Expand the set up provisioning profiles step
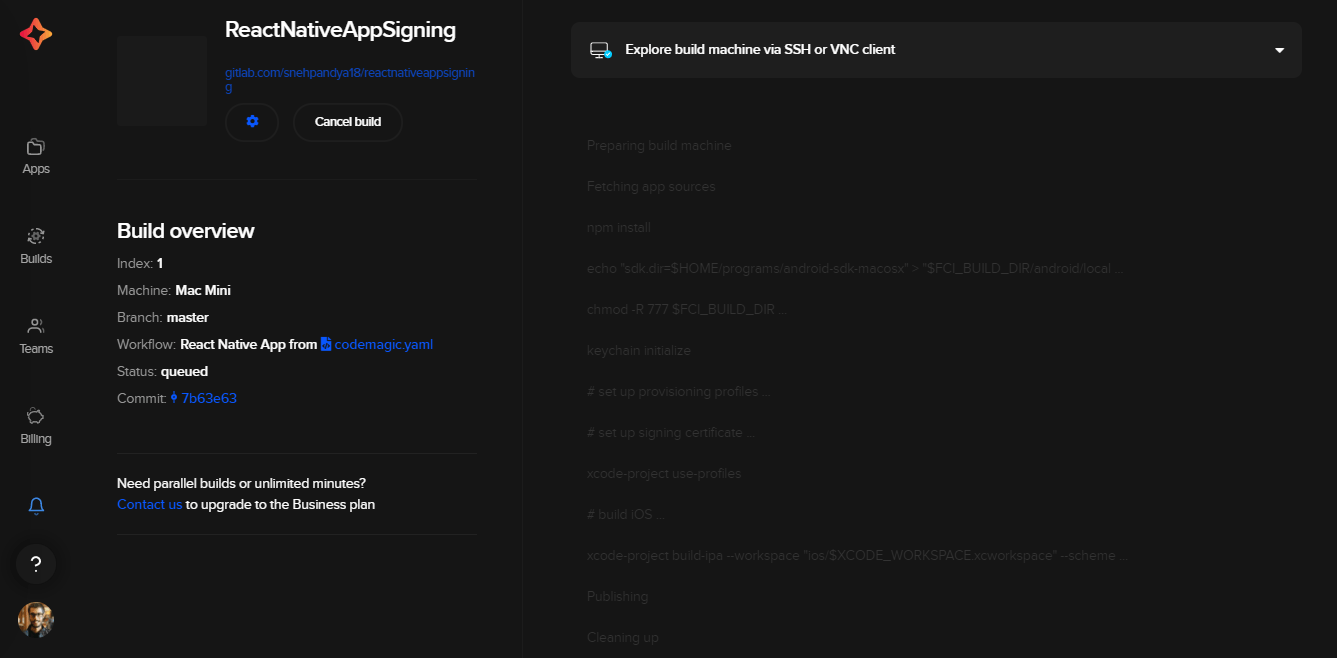Viewport: 1337px width, 658px height. click(x=678, y=391)
